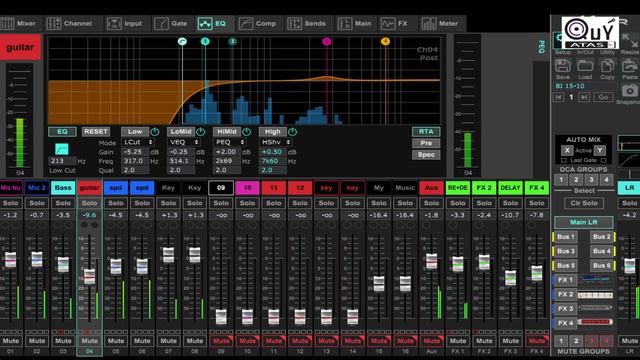Viewport: 640px width, 360px height.
Task: Select the RE+DE channel label
Action: 458,188
